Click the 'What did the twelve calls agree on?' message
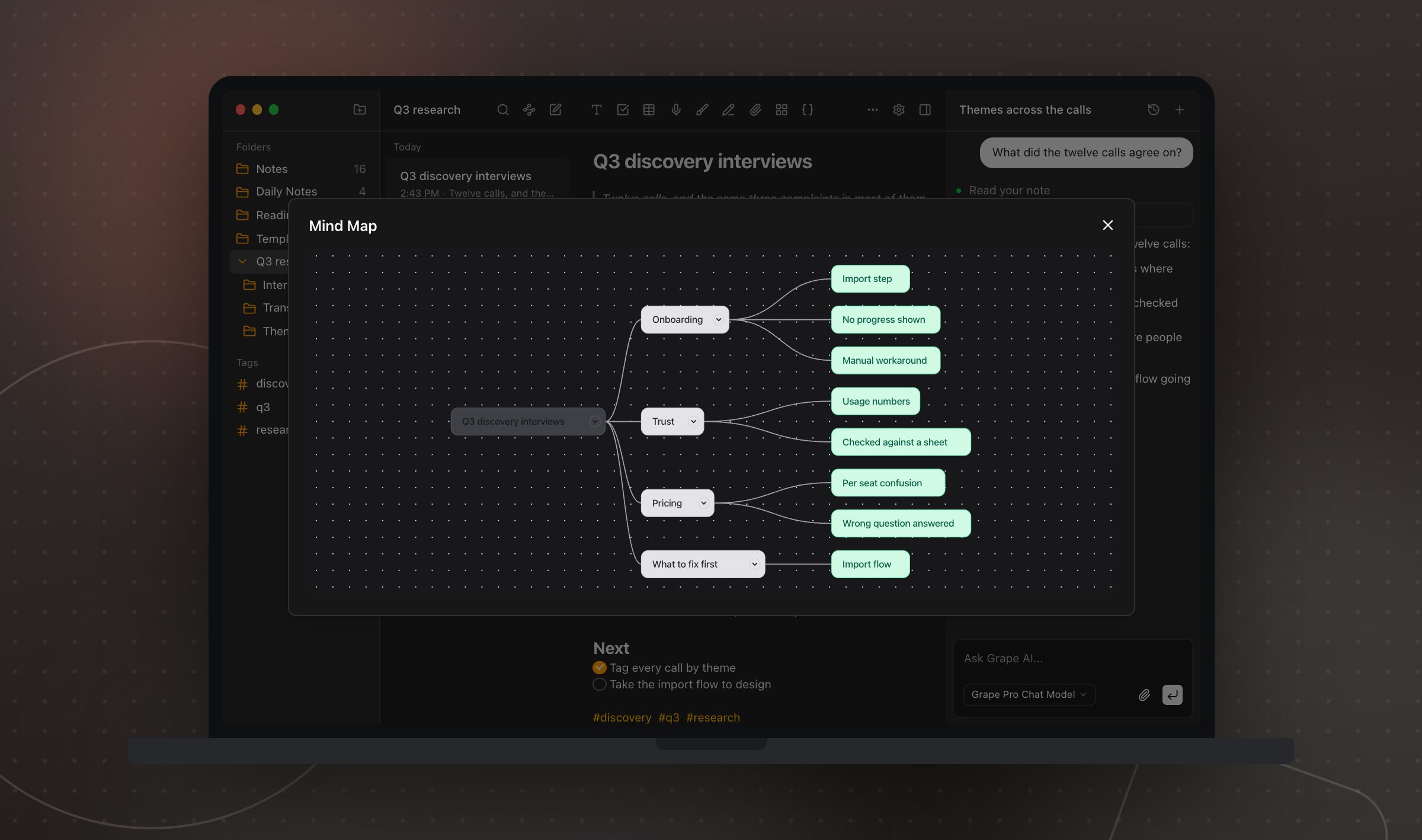This screenshot has height=840, width=1422. click(1086, 153)
